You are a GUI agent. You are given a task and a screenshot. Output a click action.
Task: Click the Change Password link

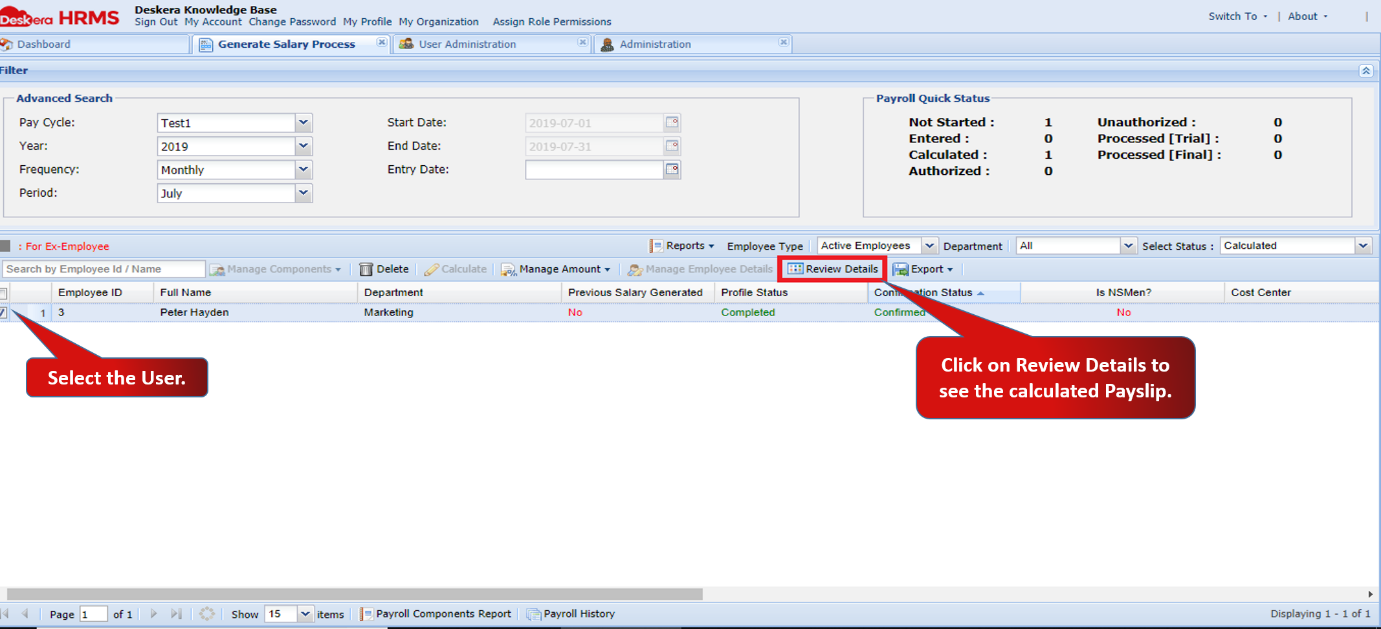pyautogui.click(x=292, y=22)
